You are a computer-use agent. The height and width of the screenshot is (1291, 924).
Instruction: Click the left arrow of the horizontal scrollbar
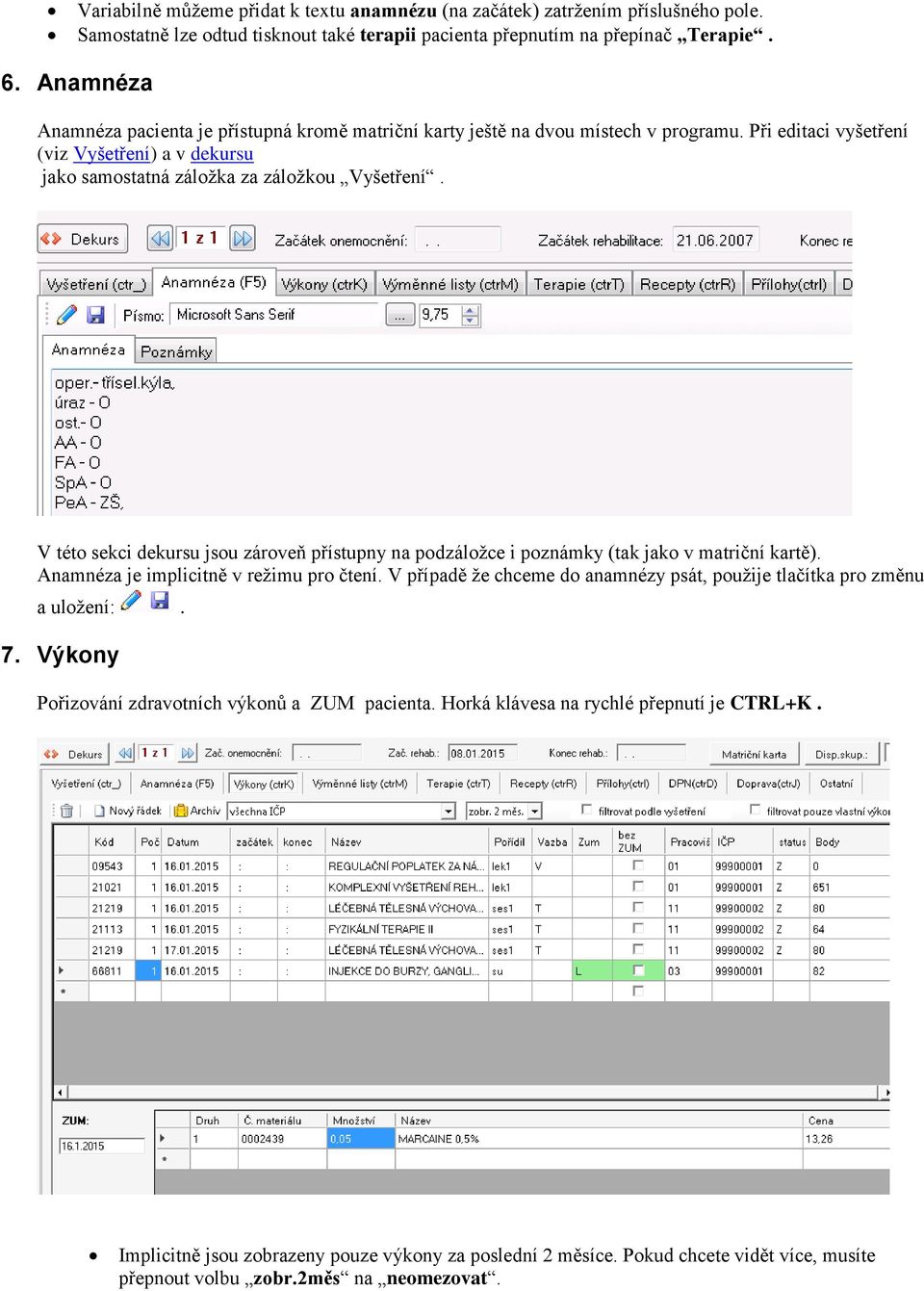click(x=61, y=1093)
